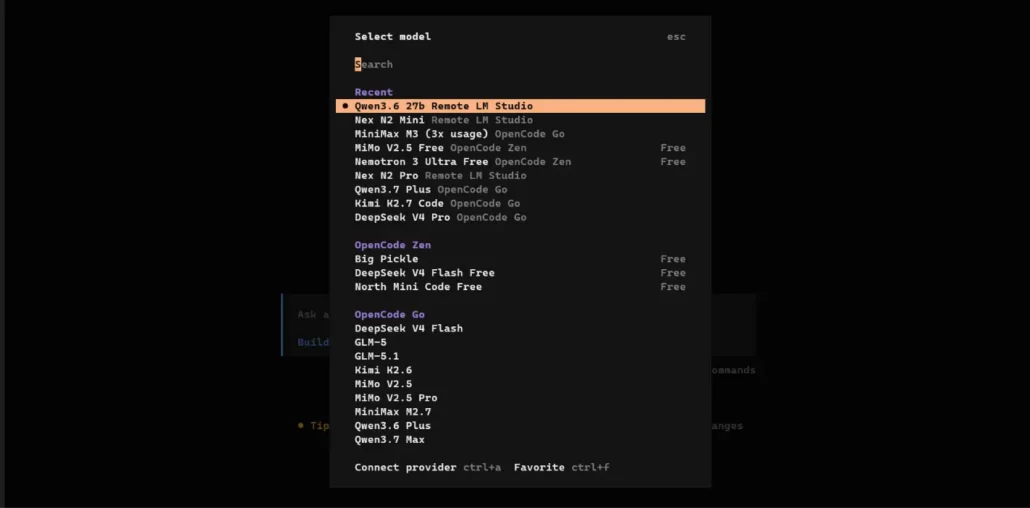Image resolution: width=1030 pixels, height=508 pixels.
Task: Select Qwen3.6 27b Remote LM Studio
Action: click(x=520, y=106)
